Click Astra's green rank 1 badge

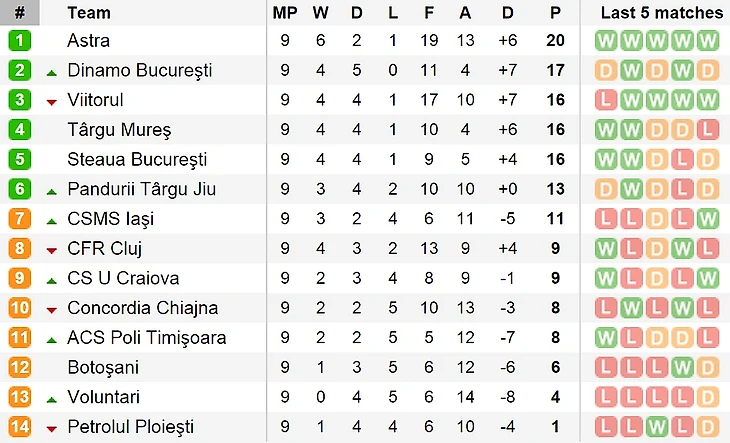[x=20, y=40]
